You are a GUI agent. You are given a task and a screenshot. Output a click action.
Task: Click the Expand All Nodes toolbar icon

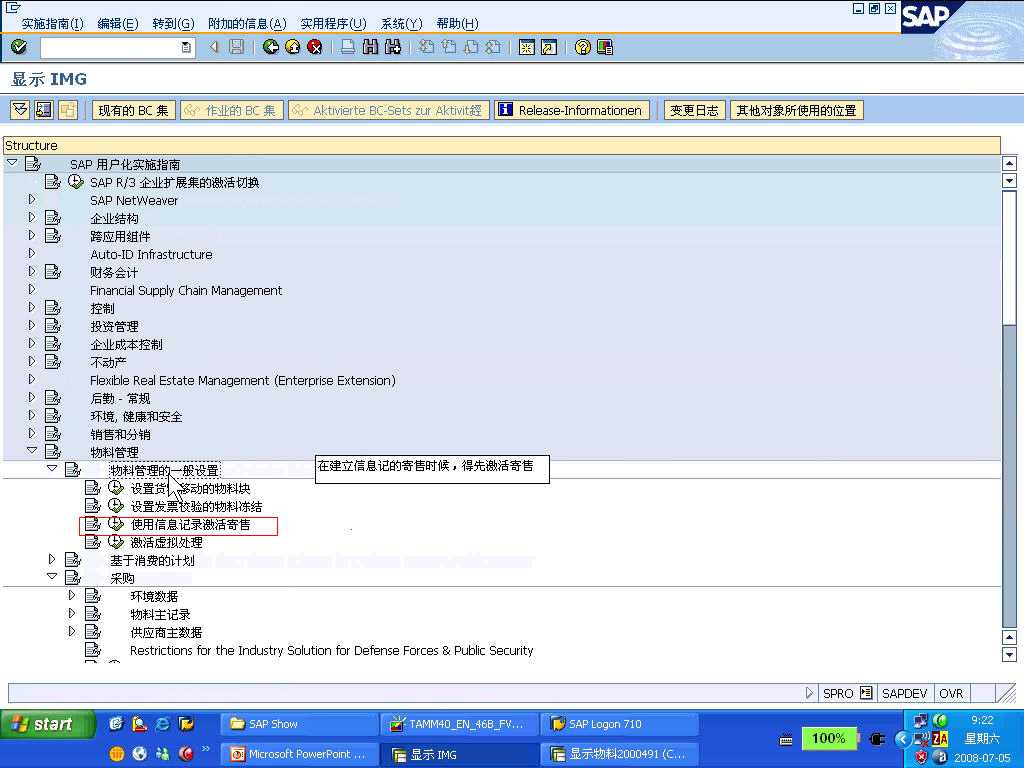coord(20,110)
